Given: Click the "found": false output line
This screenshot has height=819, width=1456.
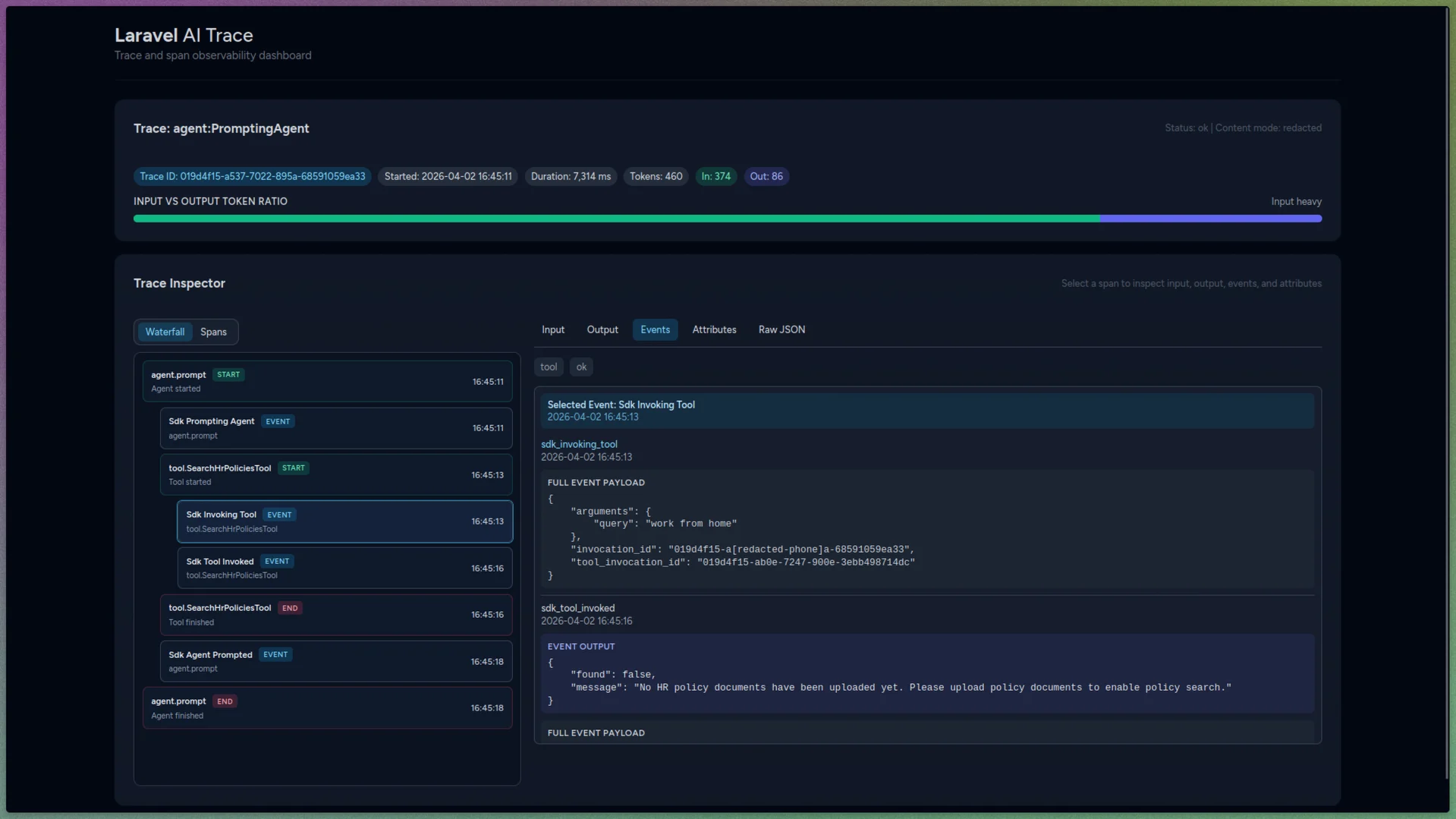Looking at the screenshot, I should pyautogui.click(x=613, y=675).
